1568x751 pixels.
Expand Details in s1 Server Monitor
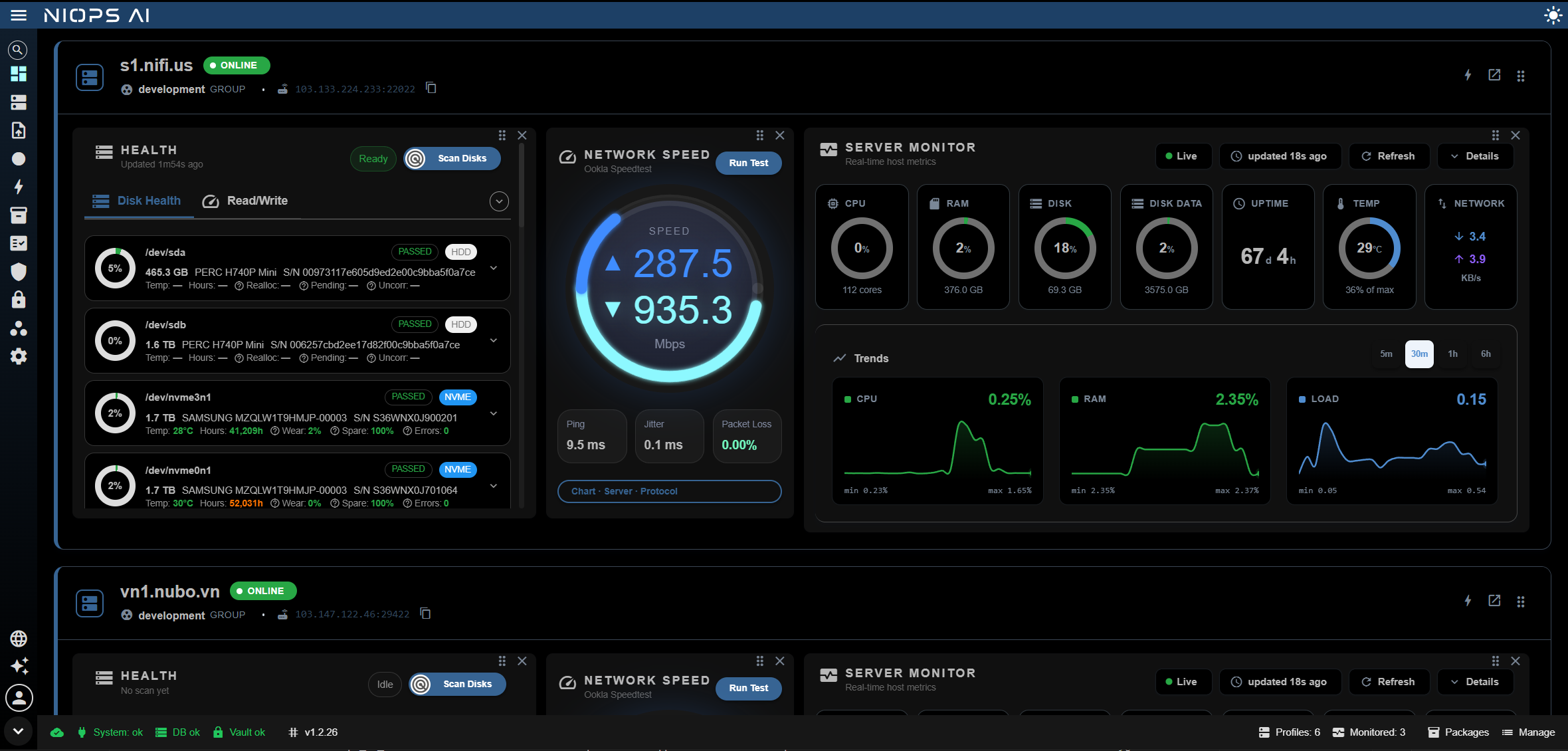(1475, 156)
